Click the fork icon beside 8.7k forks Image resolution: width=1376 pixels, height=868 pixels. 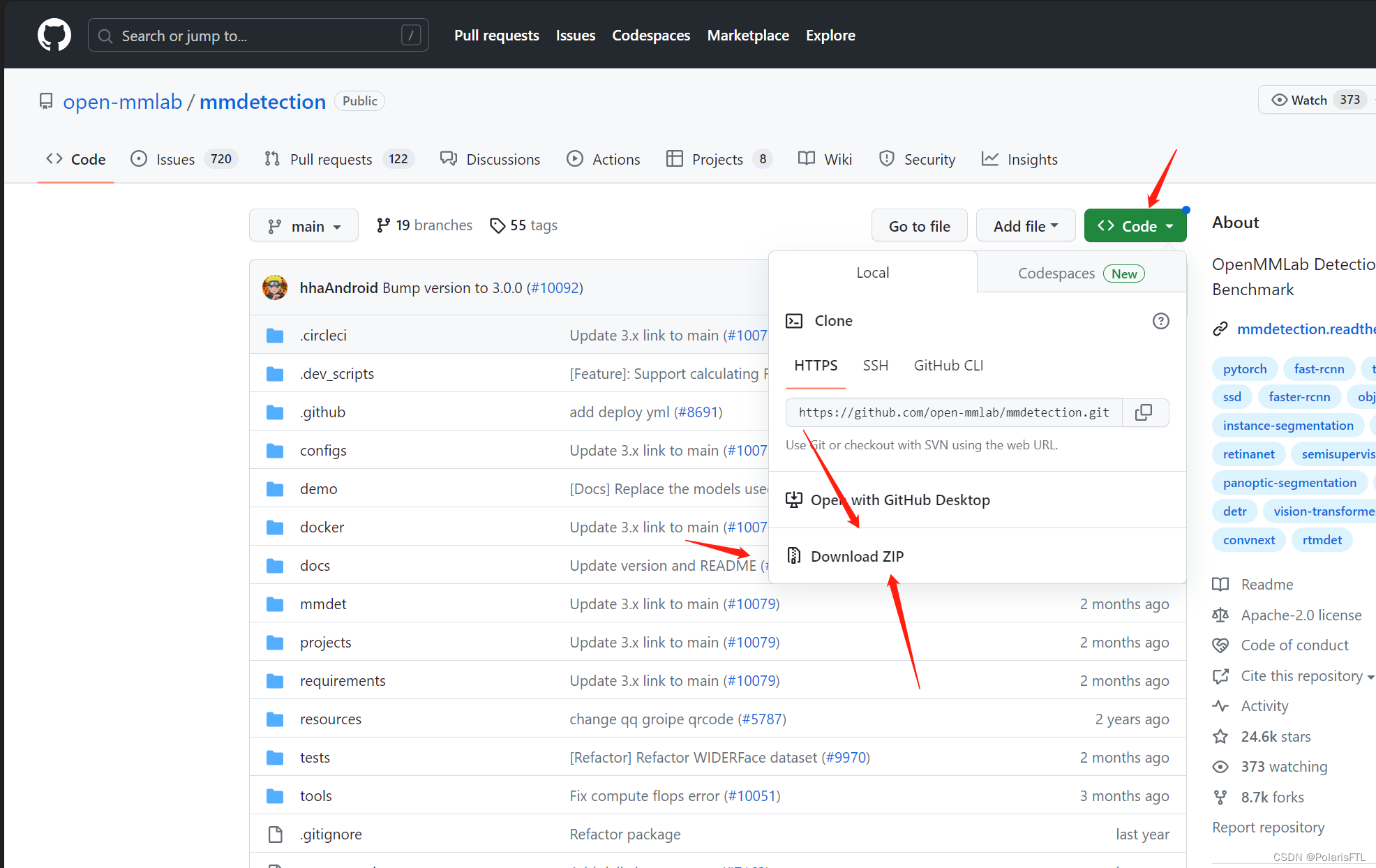pos(1220,797)
